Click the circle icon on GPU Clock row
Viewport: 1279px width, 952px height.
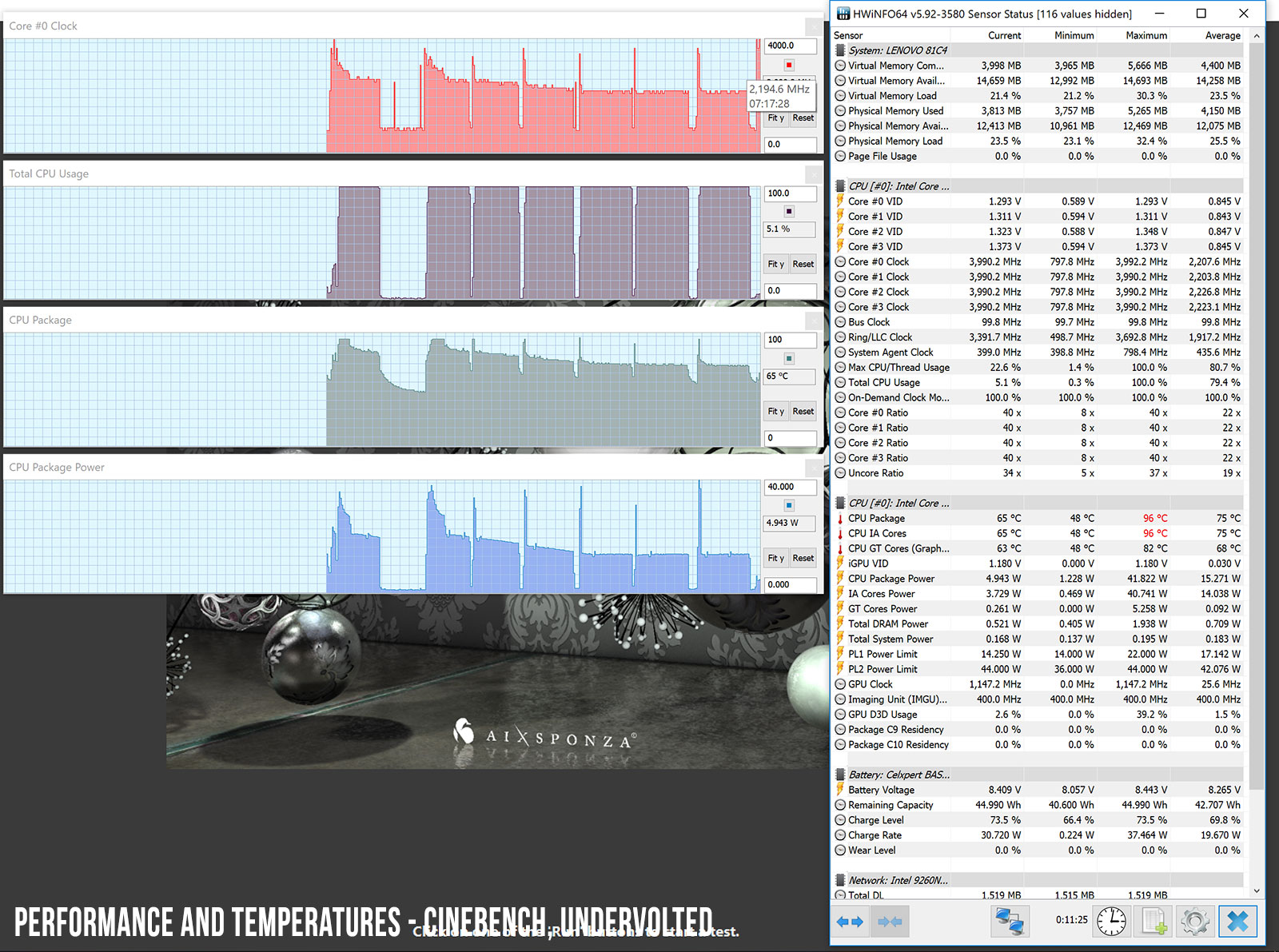[840, 684]
